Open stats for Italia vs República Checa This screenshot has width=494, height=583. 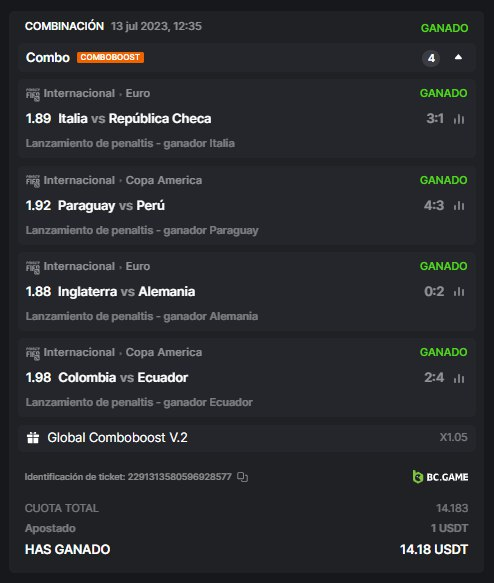pyautogui.click(x=459, y=119)
